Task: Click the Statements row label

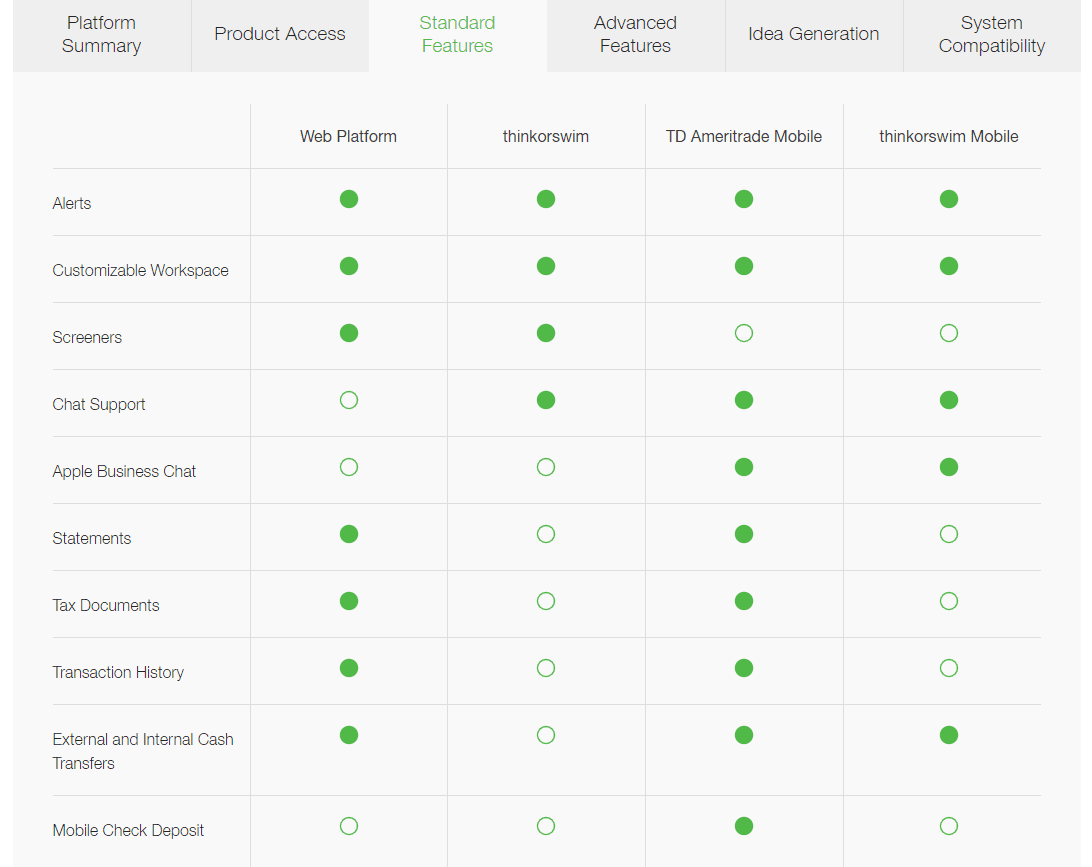Action: [92, 538]
